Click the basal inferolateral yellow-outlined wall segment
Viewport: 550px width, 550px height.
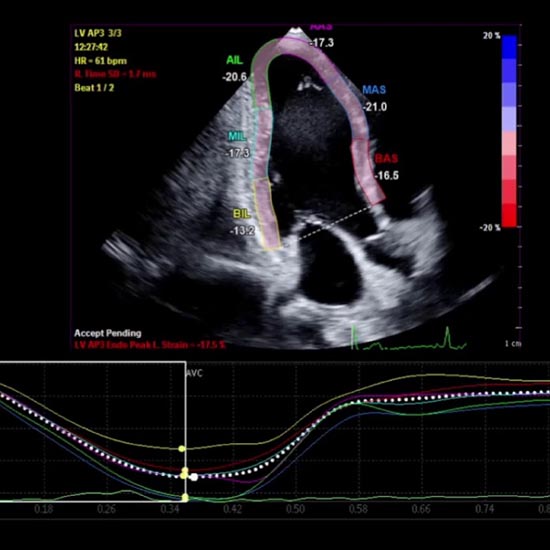[x=267, y=214]
